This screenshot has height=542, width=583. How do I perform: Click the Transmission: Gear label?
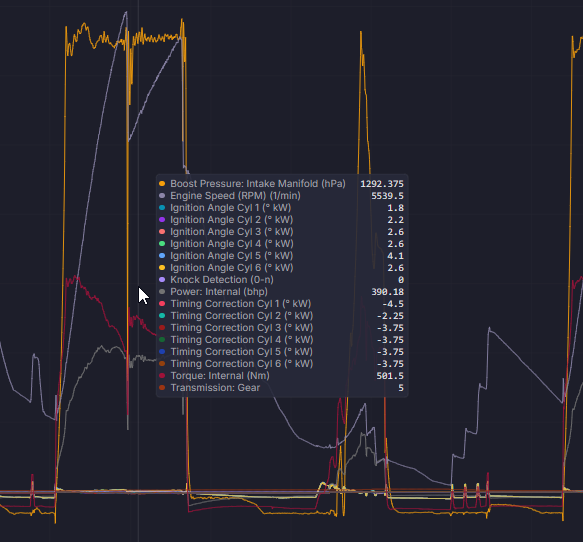pyautogui.click(x=215, y=388)
